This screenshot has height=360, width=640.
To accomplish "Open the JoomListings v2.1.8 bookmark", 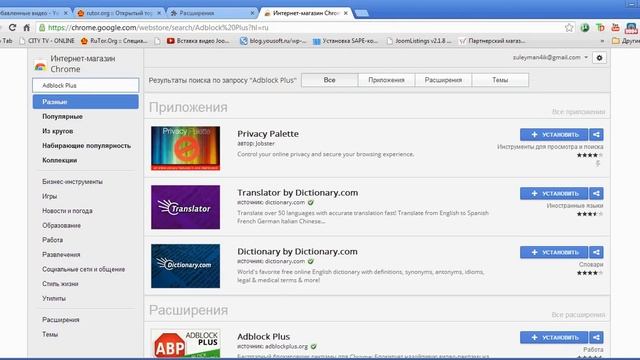I will coord(419,41).
